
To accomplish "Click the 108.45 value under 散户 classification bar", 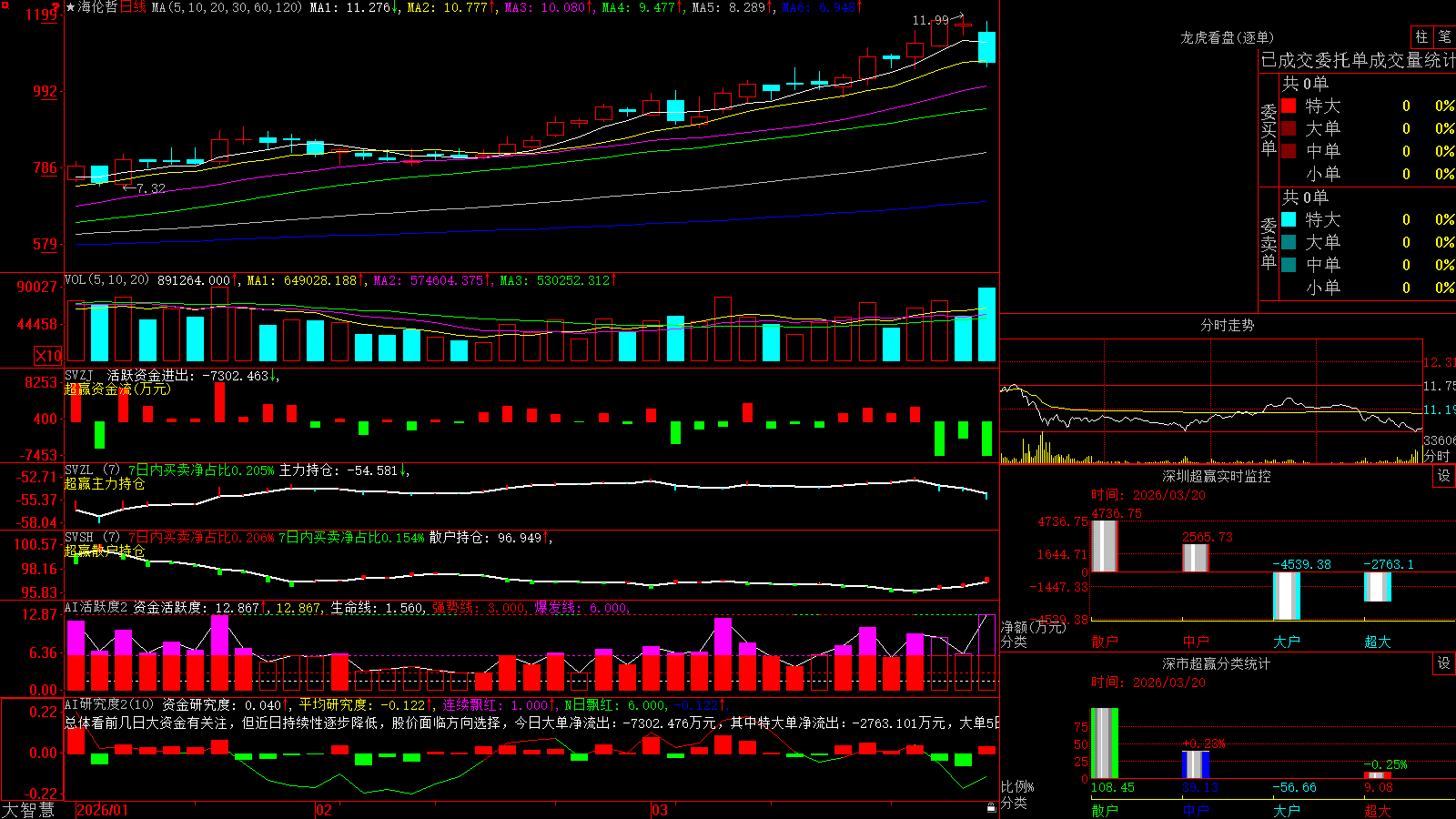I will pyautogui.click(x=1112, y=787).
